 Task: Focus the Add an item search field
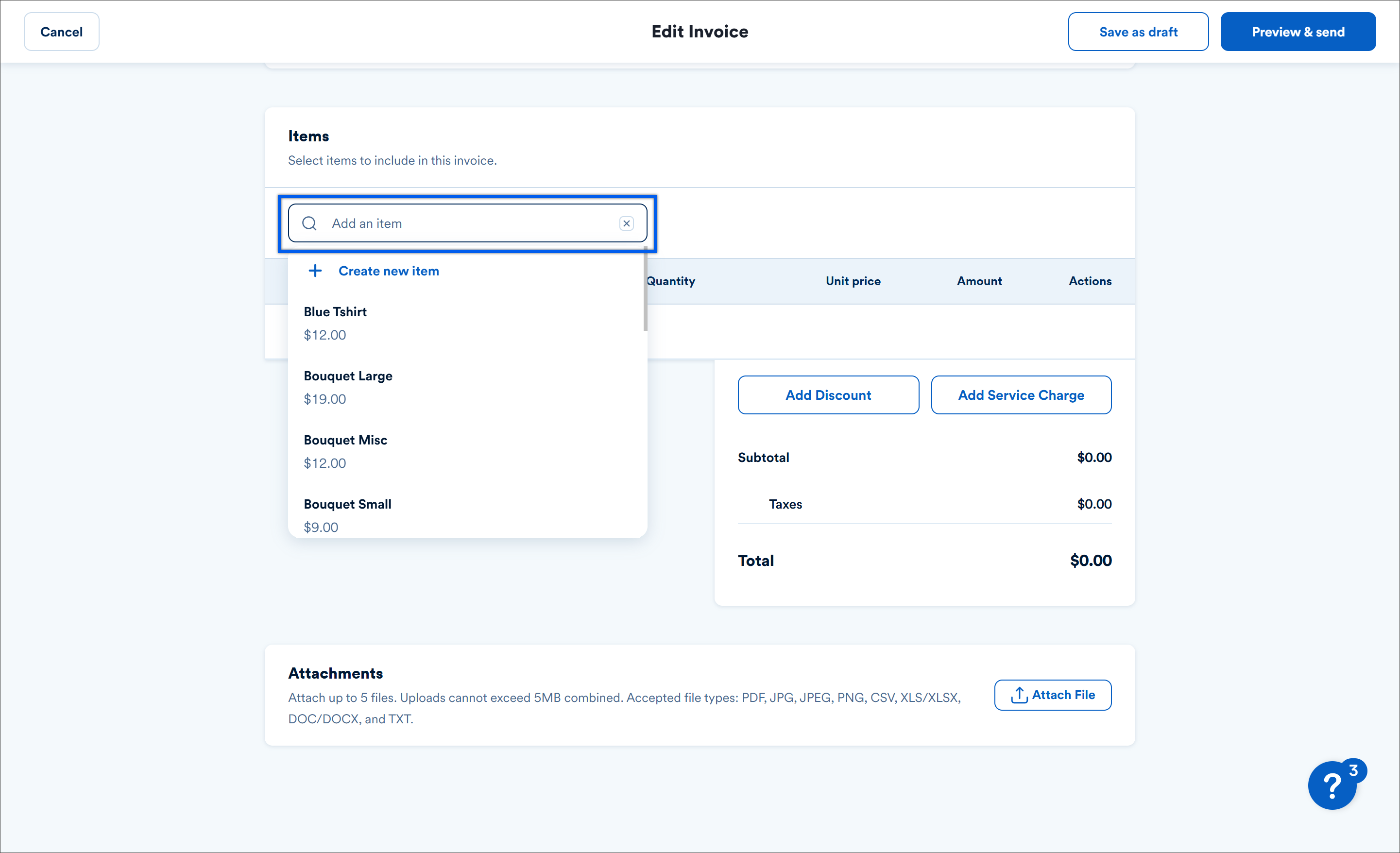pos(467,223)
